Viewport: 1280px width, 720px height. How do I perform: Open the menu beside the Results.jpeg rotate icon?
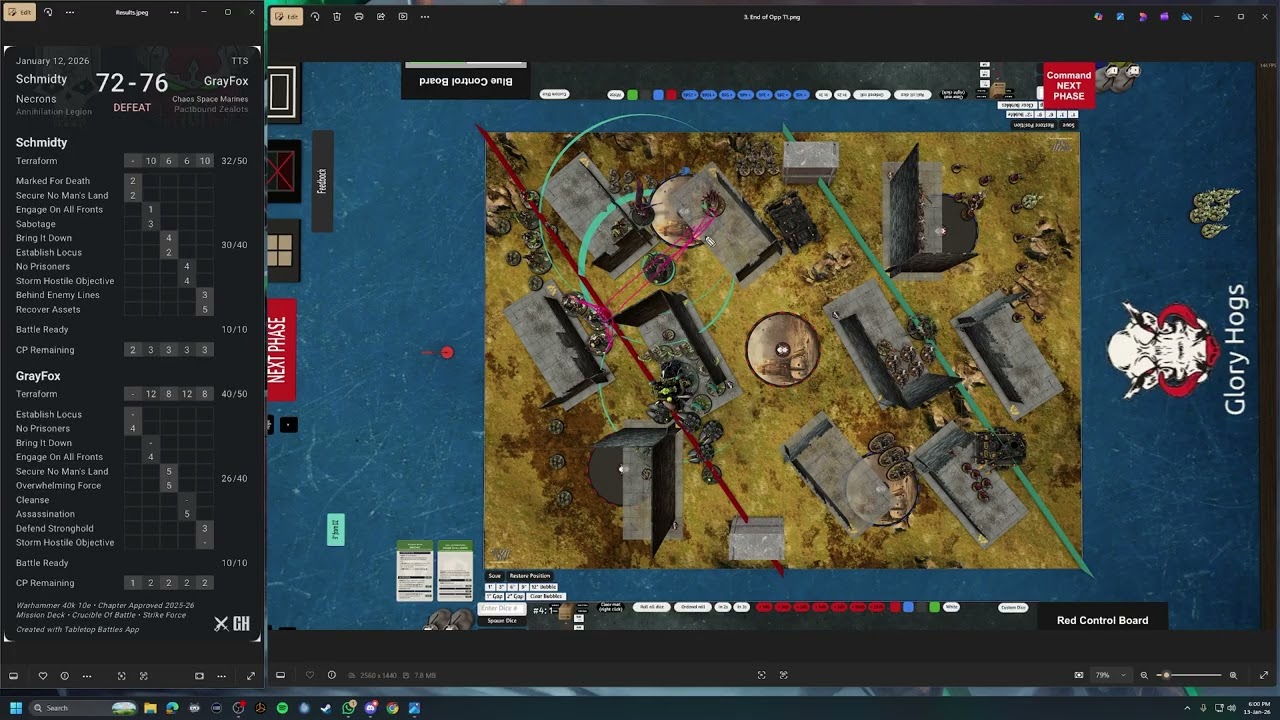click(70, 12)
